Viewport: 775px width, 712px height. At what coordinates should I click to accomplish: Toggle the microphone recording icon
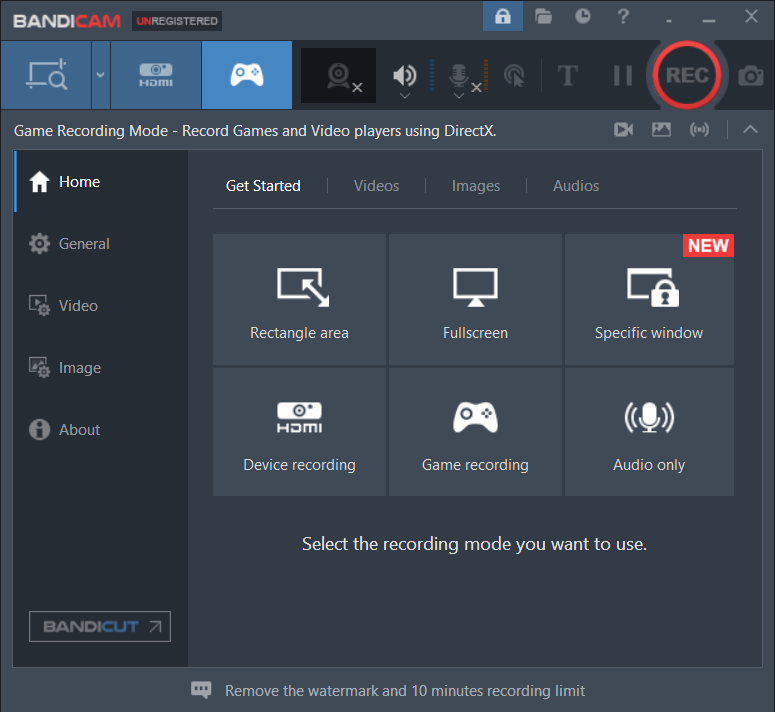coord(459,75)
